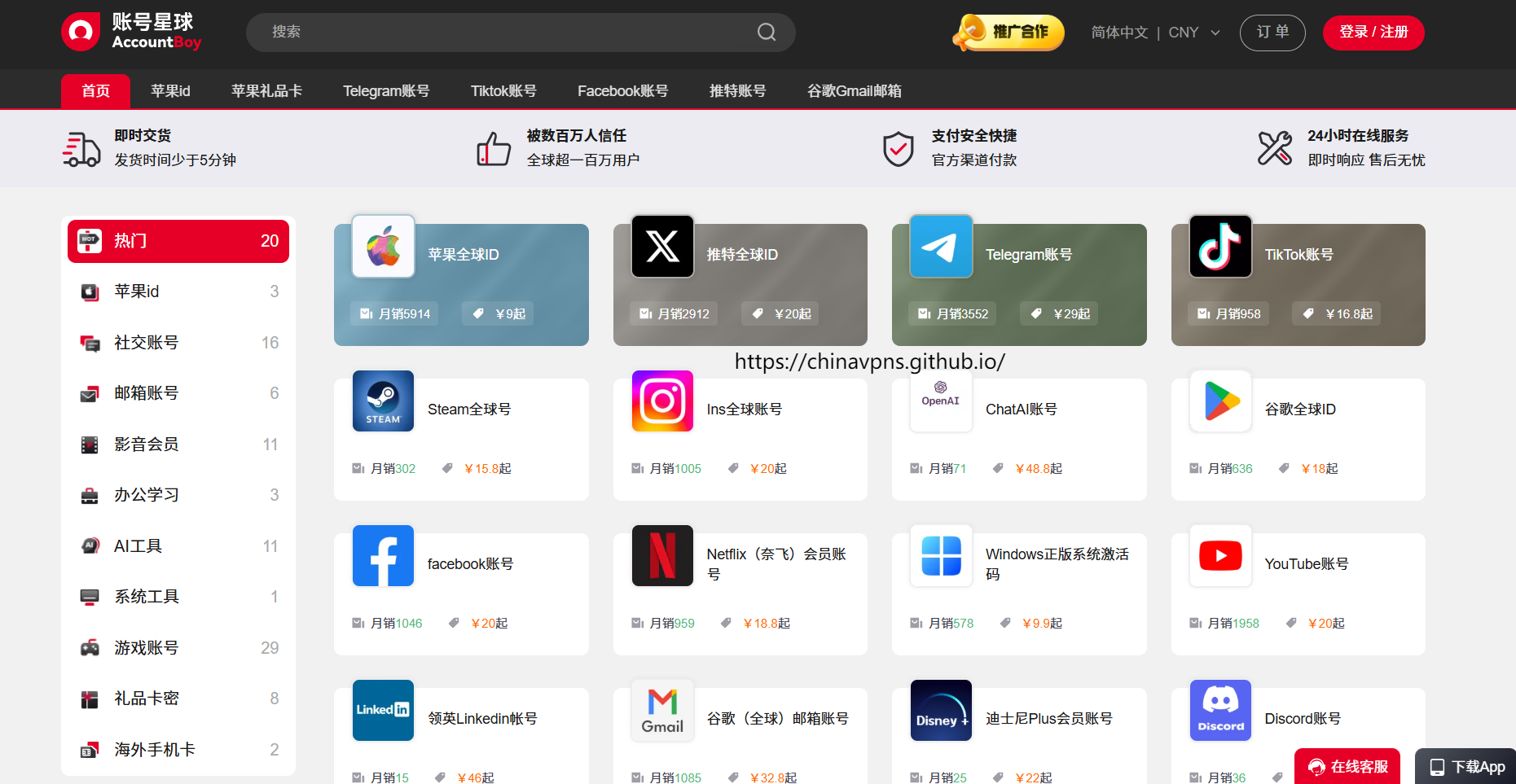Click ¥16.8起 price on TikTok card

pos(1337,314)
